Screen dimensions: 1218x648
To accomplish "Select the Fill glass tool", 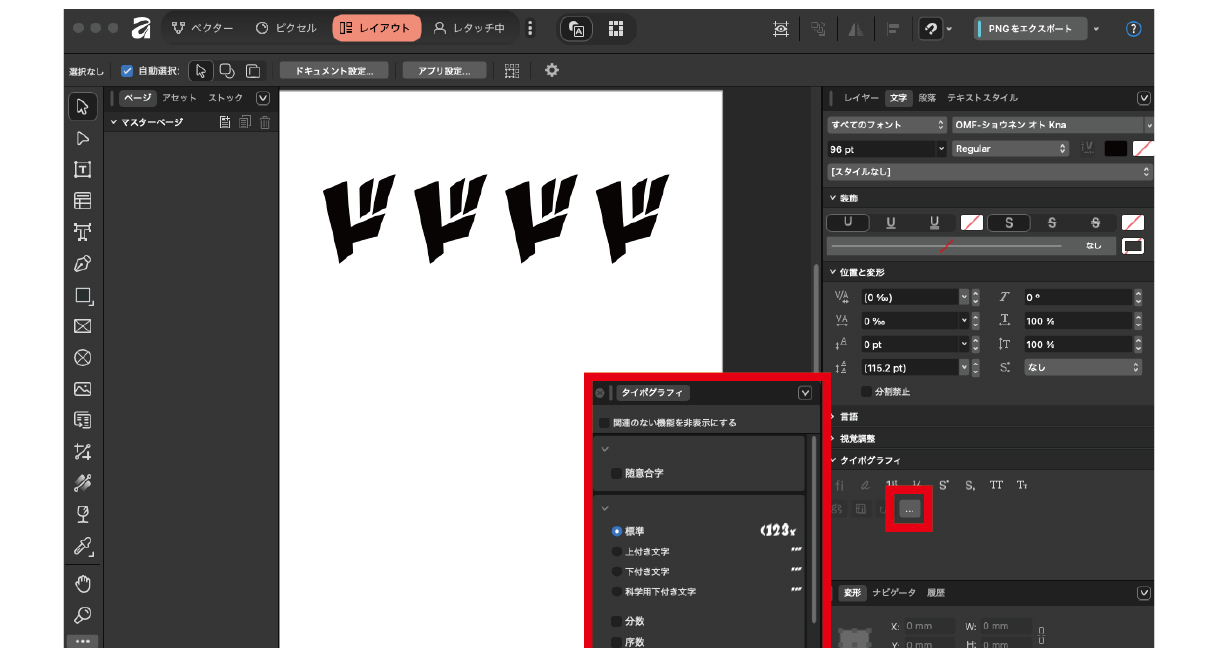I will (83, 515).
